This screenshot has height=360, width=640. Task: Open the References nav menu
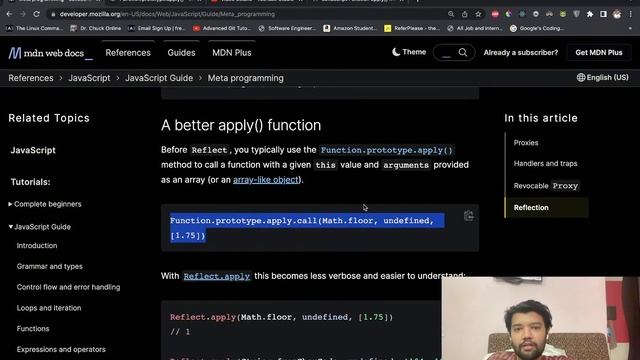click(128, 53)
